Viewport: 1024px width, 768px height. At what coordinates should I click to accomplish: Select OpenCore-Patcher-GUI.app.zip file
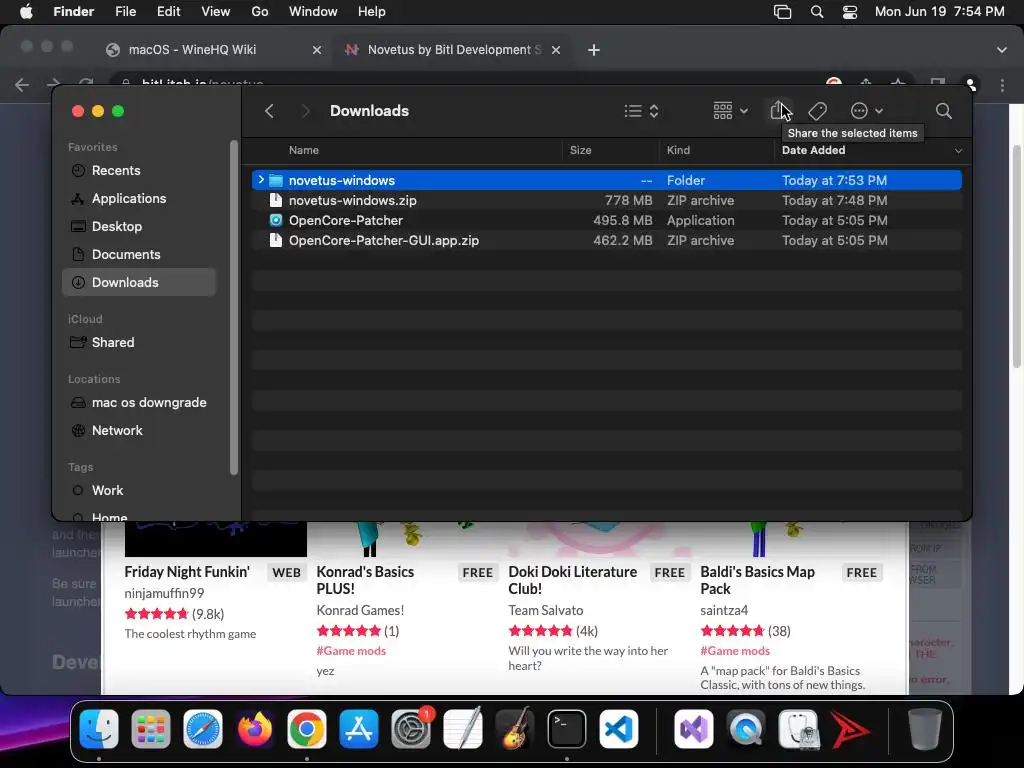pos(607,240)
